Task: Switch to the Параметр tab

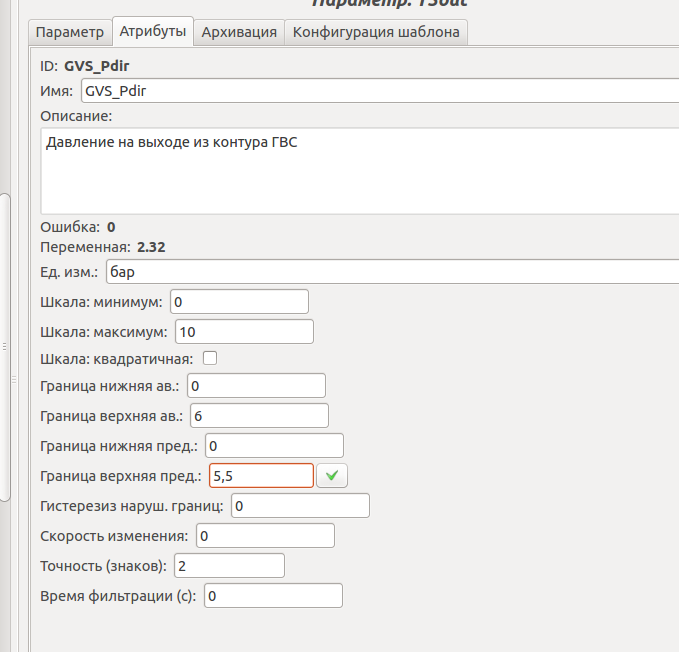Action: tap(70, 32)
